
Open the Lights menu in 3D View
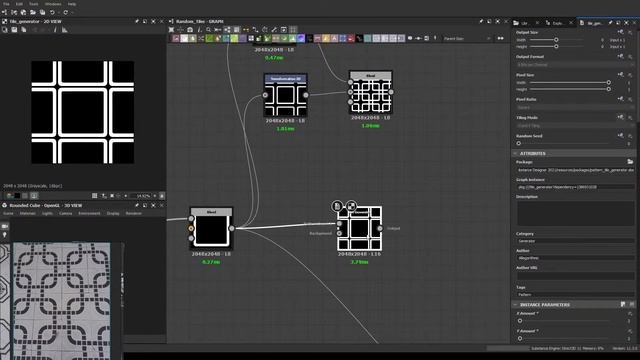coord(47,213)
